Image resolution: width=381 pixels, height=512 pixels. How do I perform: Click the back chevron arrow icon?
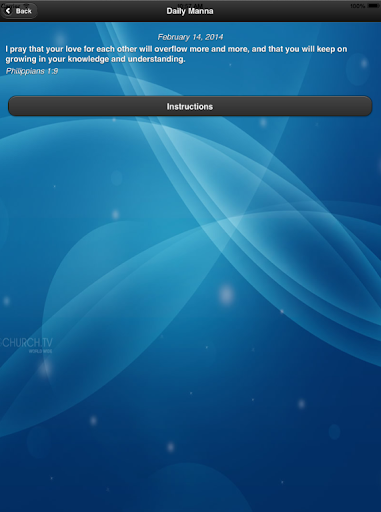point(8,11)
